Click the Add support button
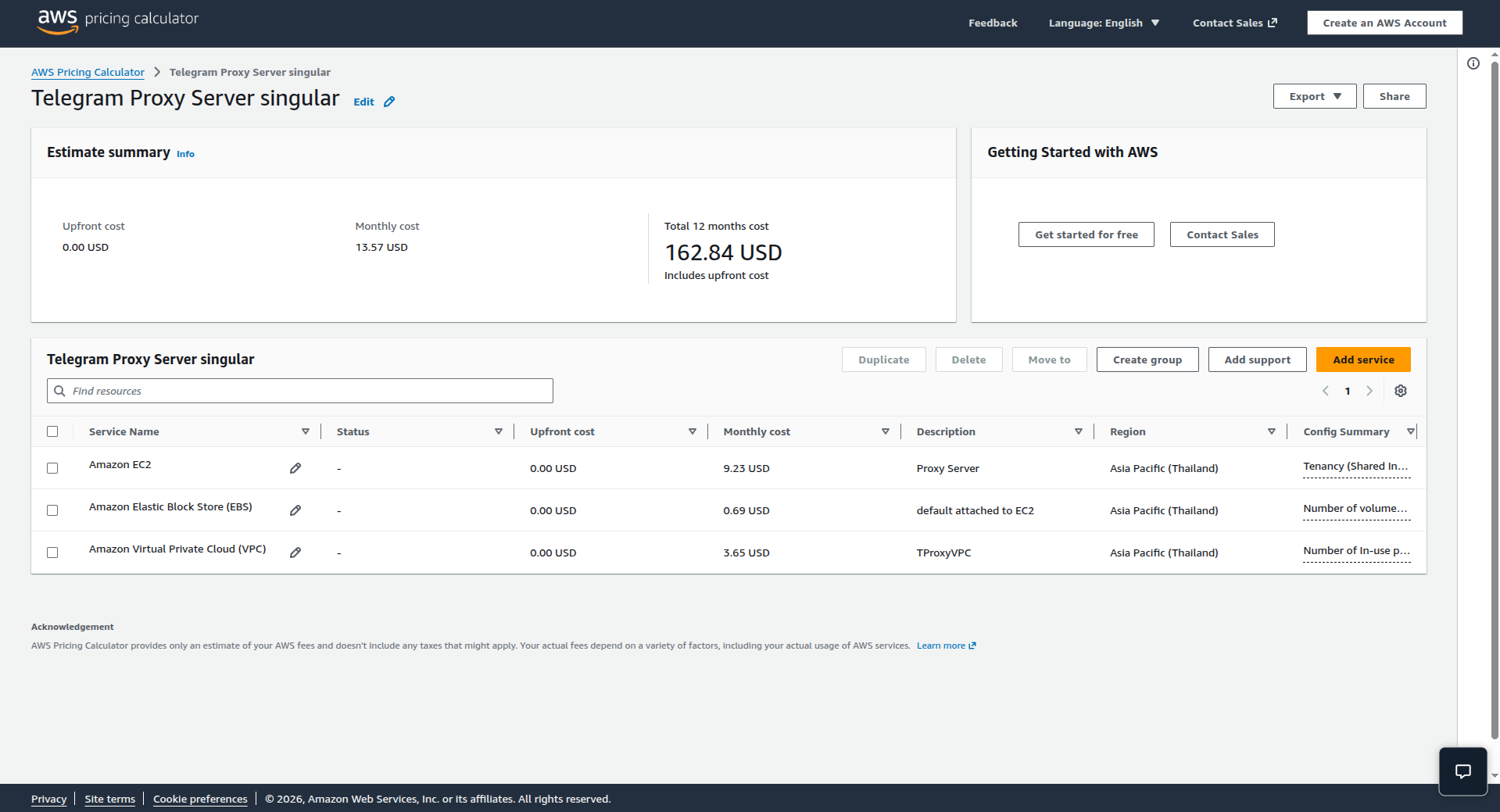1500x812 pixels. pyautogui.click(x=1257, y=359)
